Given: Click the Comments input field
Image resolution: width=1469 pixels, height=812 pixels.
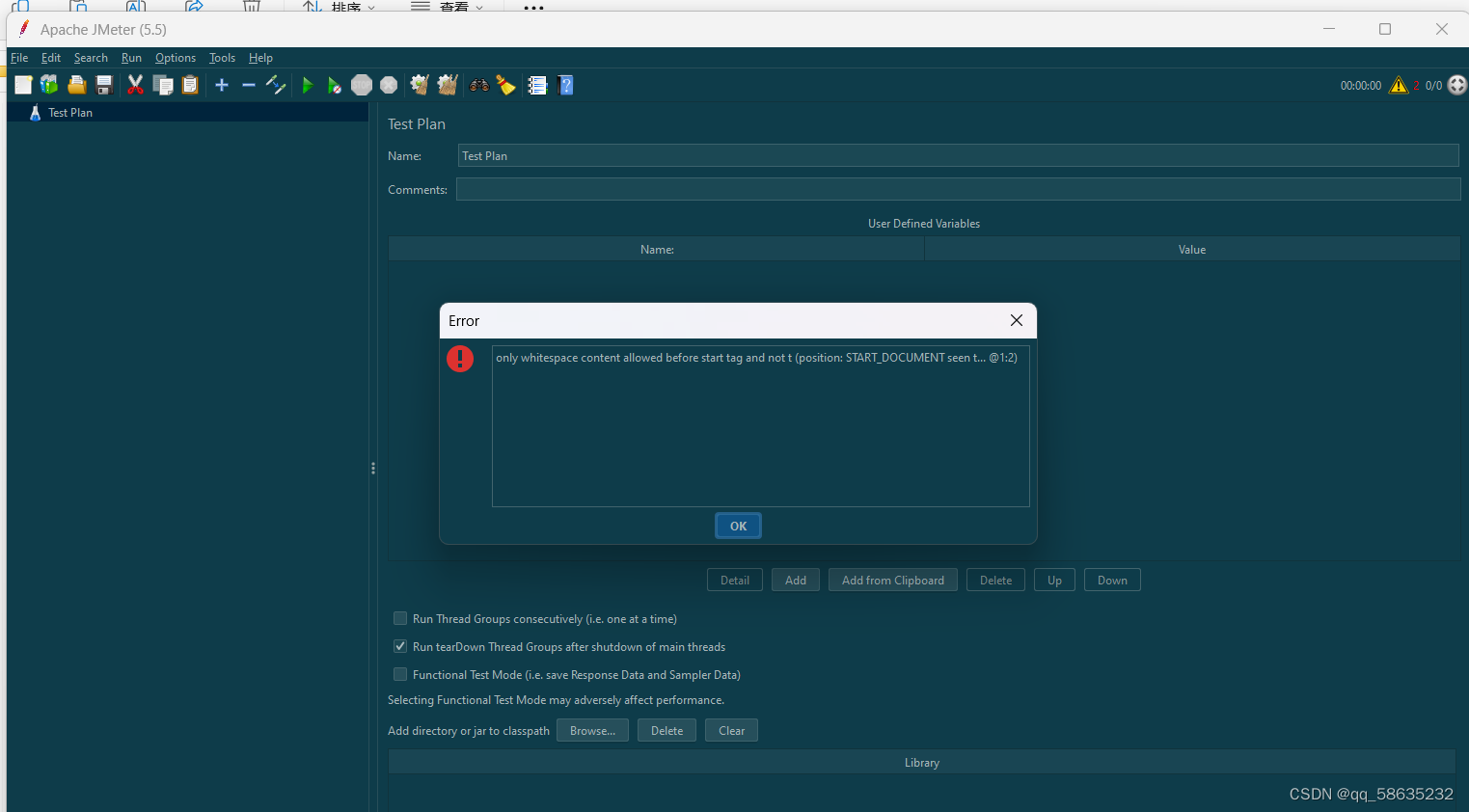Looking at the screenshot, I should [958, 189].
